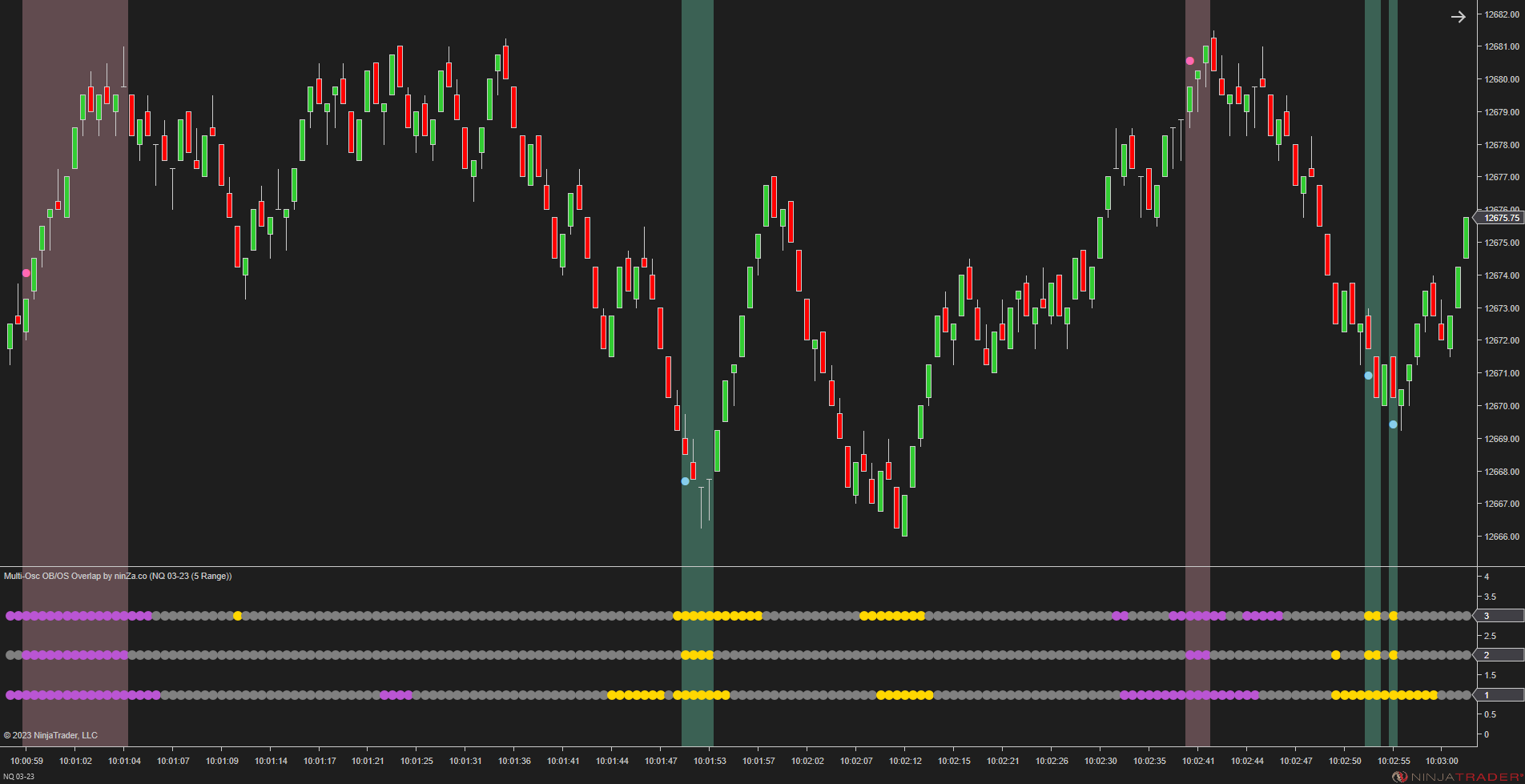This screenshot has width=1525, height=784.
Task: Expand the price marker labeled 2 on the indicator scale
Action: pyautogui.click(x=1487, y=655)
